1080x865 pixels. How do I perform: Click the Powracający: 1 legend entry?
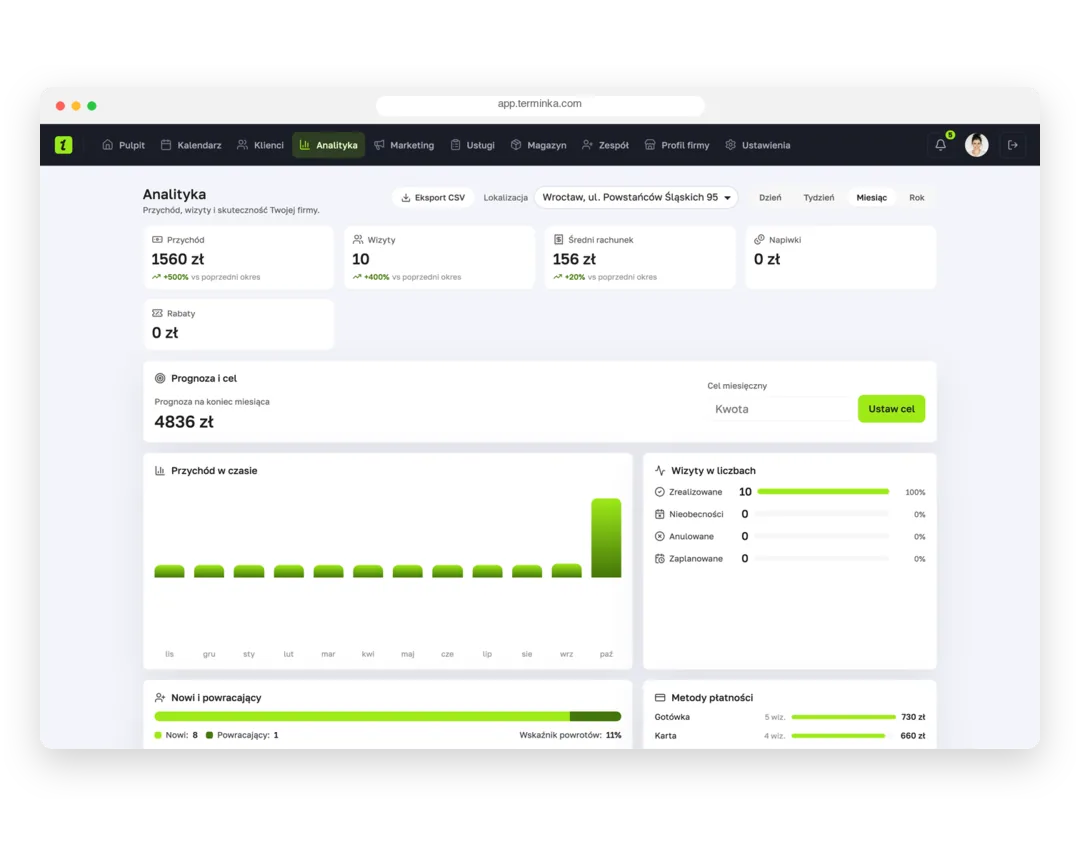click(x=242, y=735)
